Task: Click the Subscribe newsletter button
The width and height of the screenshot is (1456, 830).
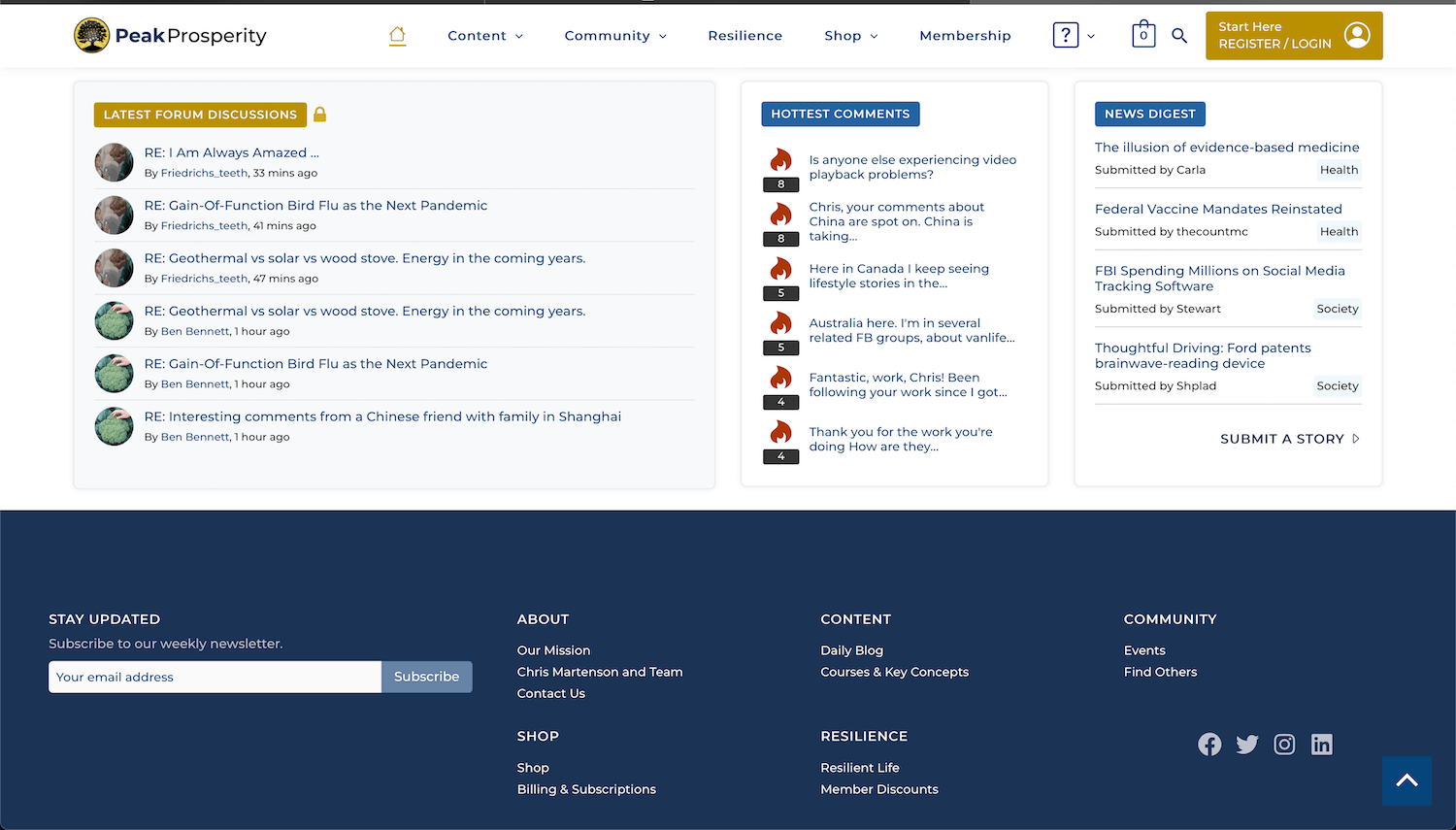Action: pyautogui.click(x=426, y=677)
